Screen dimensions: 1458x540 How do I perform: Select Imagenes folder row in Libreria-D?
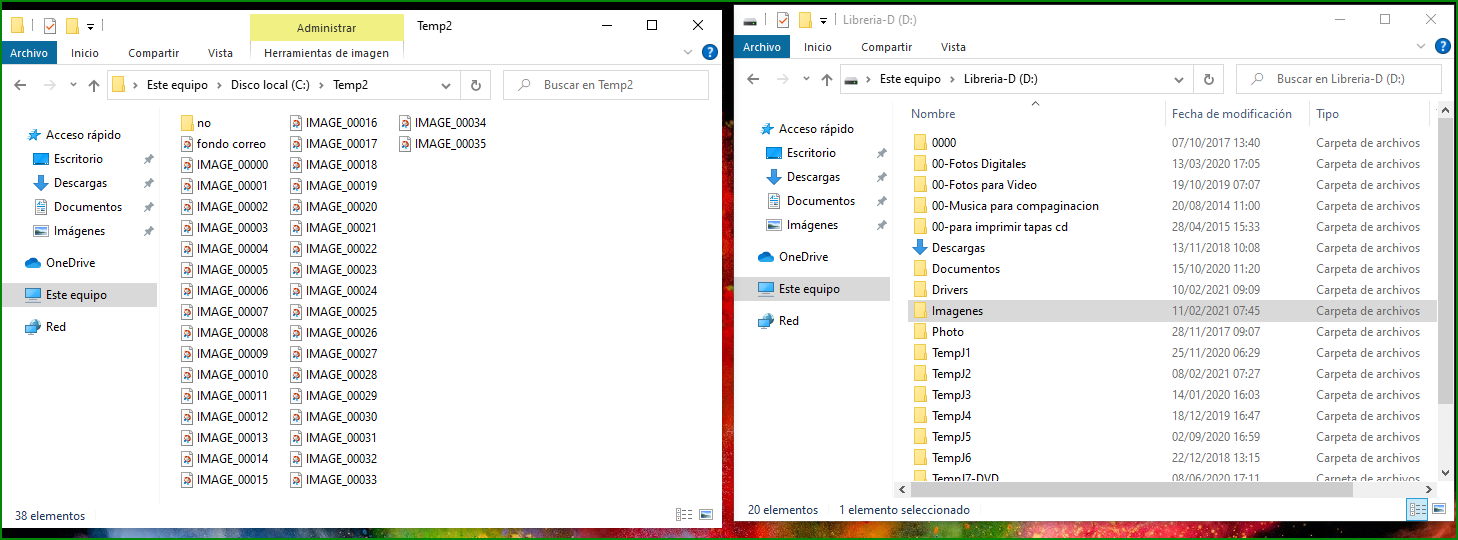tap(1172, 311)
